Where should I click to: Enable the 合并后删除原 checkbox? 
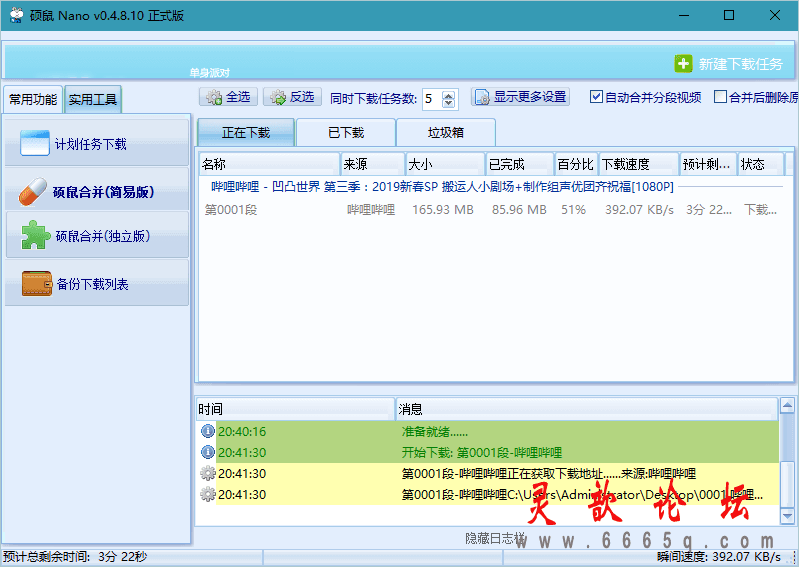720,97
